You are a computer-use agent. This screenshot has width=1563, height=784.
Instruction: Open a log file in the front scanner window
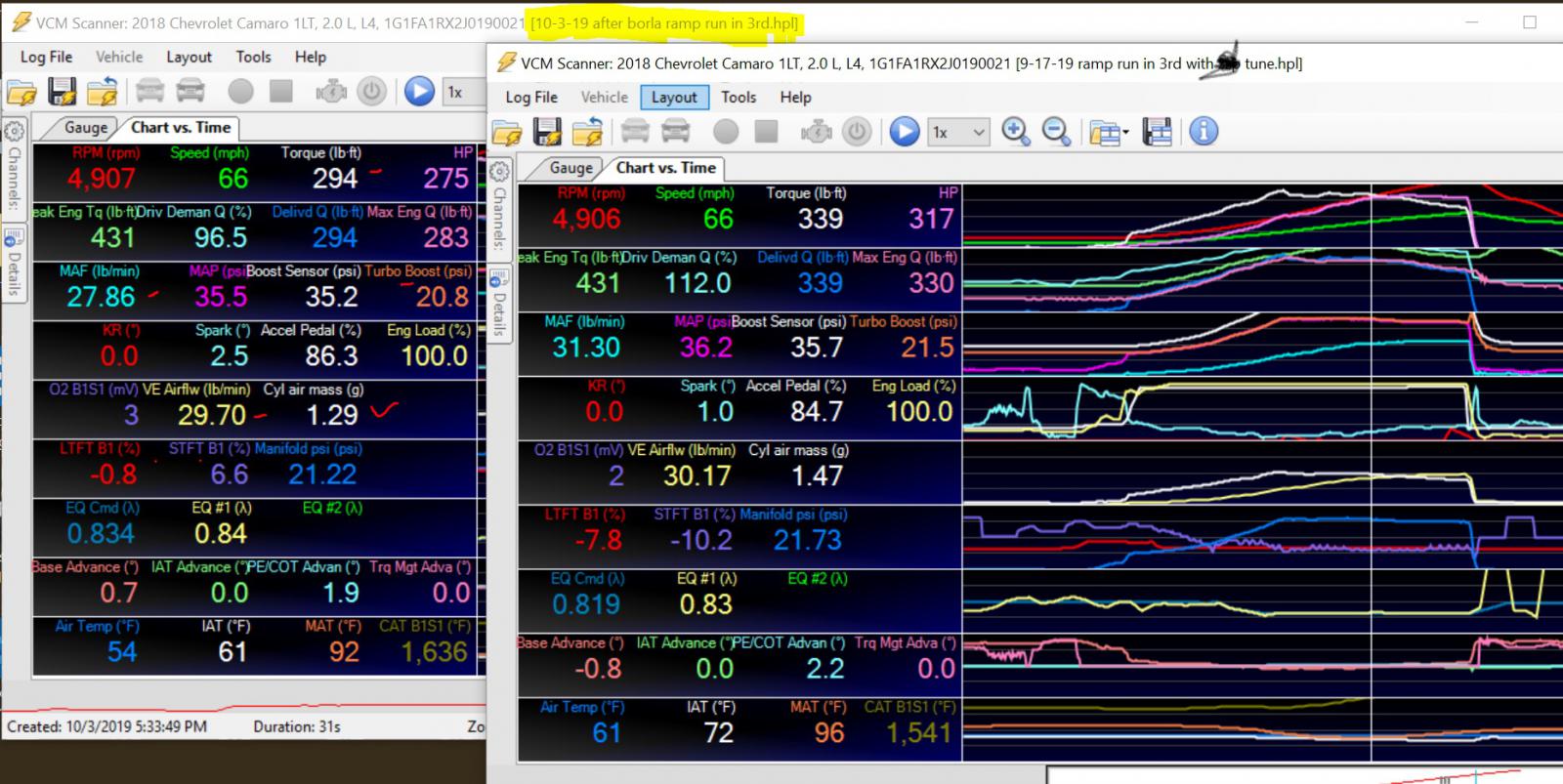coord(506,132)
